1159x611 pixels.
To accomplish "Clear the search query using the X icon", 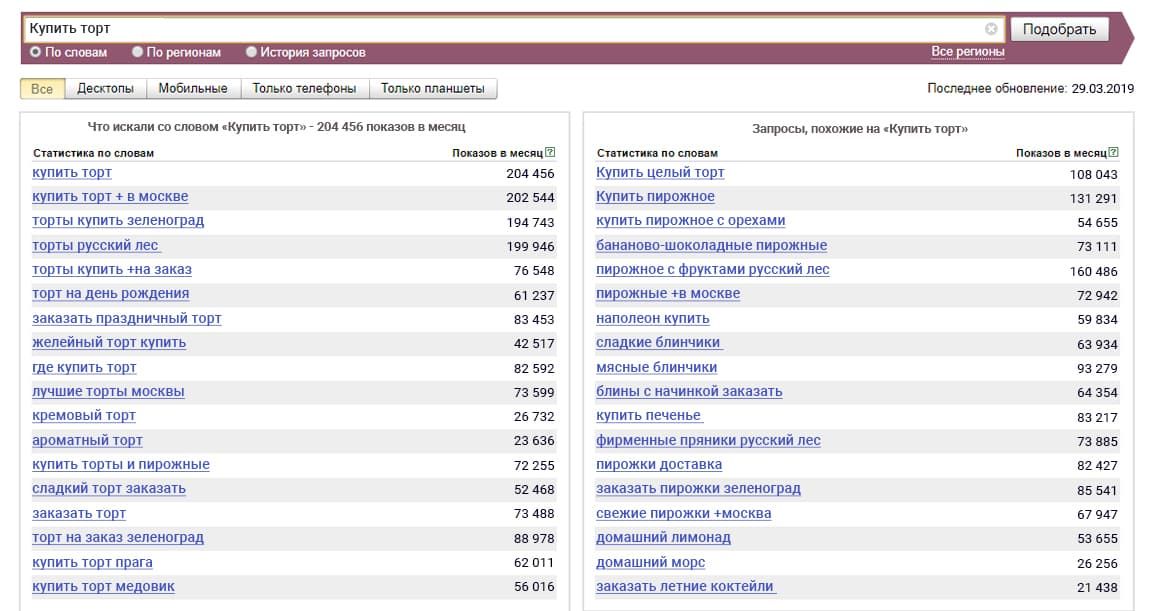I will coord(989,28).
